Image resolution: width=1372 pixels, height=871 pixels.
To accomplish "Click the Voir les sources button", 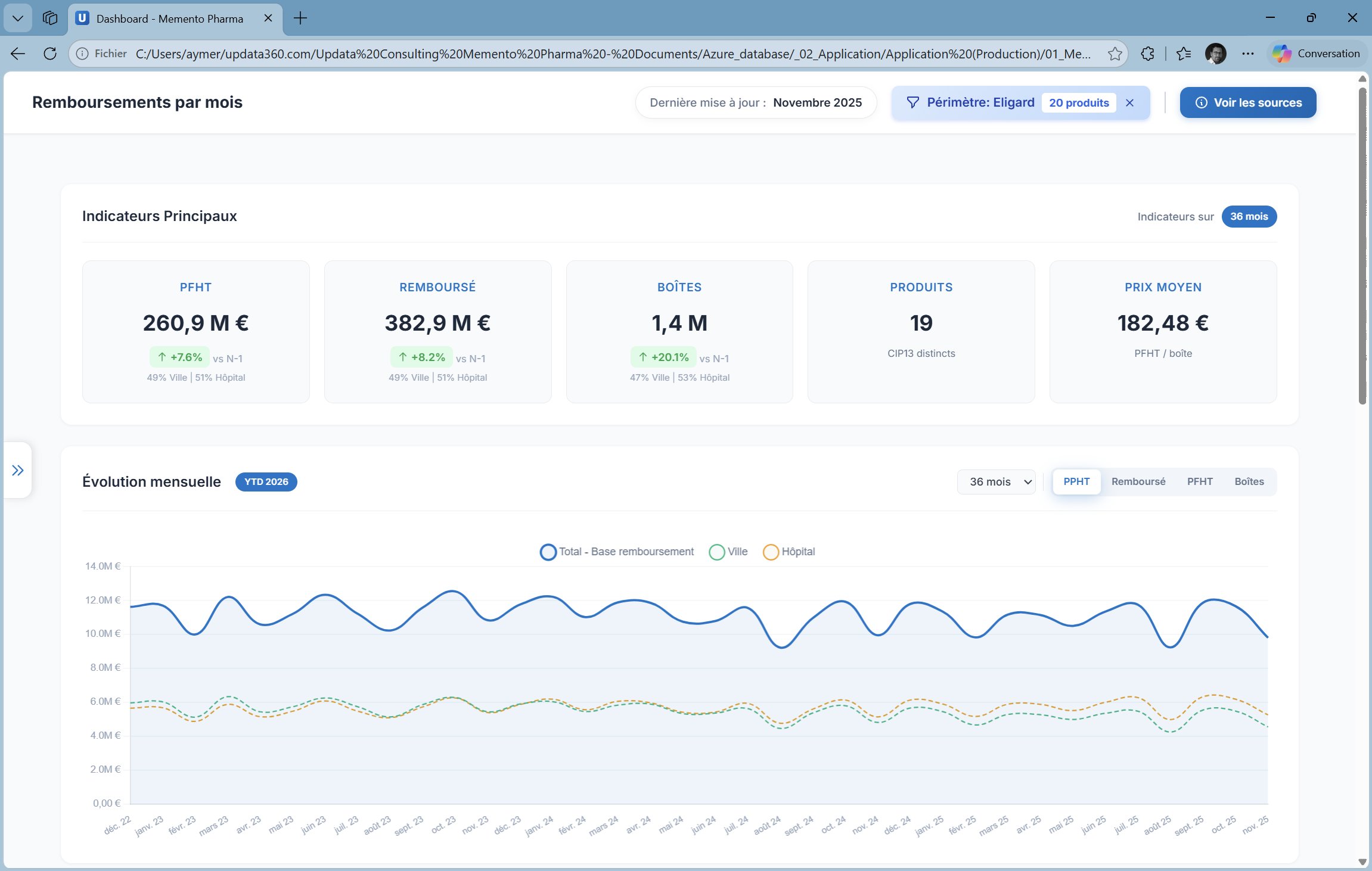I will tap(1247, 103).
